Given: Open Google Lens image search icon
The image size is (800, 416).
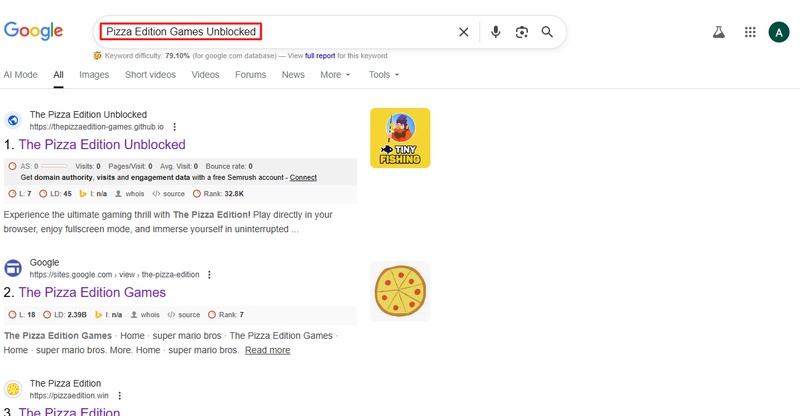Looking at the screenshot, I should (521, 32).
